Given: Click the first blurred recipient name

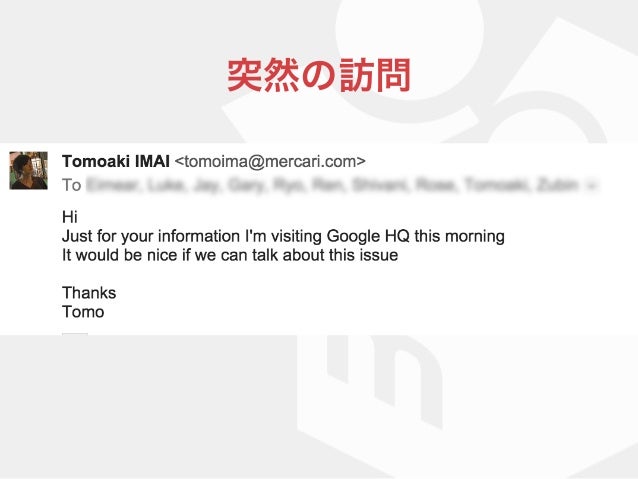Looking at the screenshot, I should 113,185.
